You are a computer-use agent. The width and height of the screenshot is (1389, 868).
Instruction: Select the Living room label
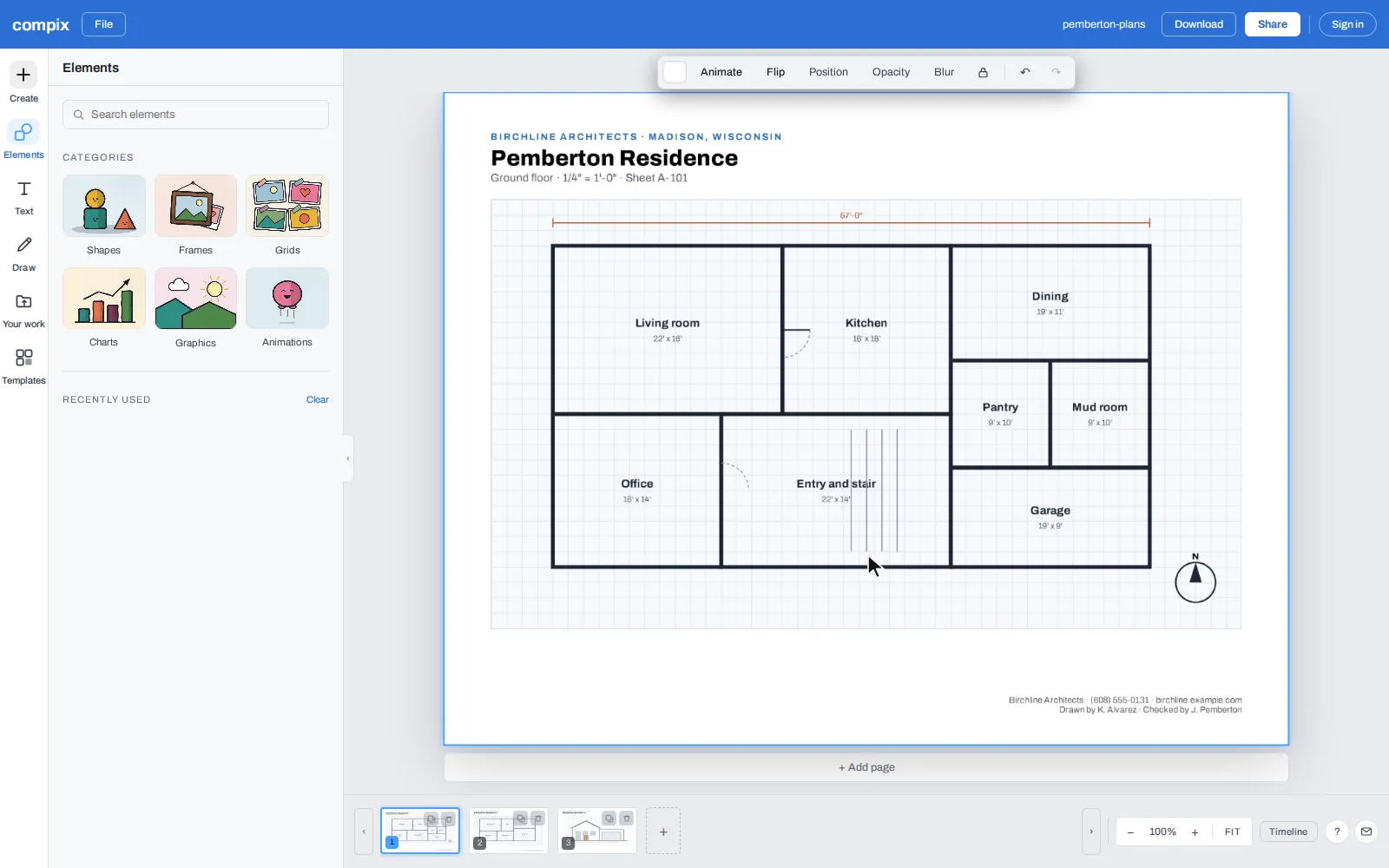(667, 323)
